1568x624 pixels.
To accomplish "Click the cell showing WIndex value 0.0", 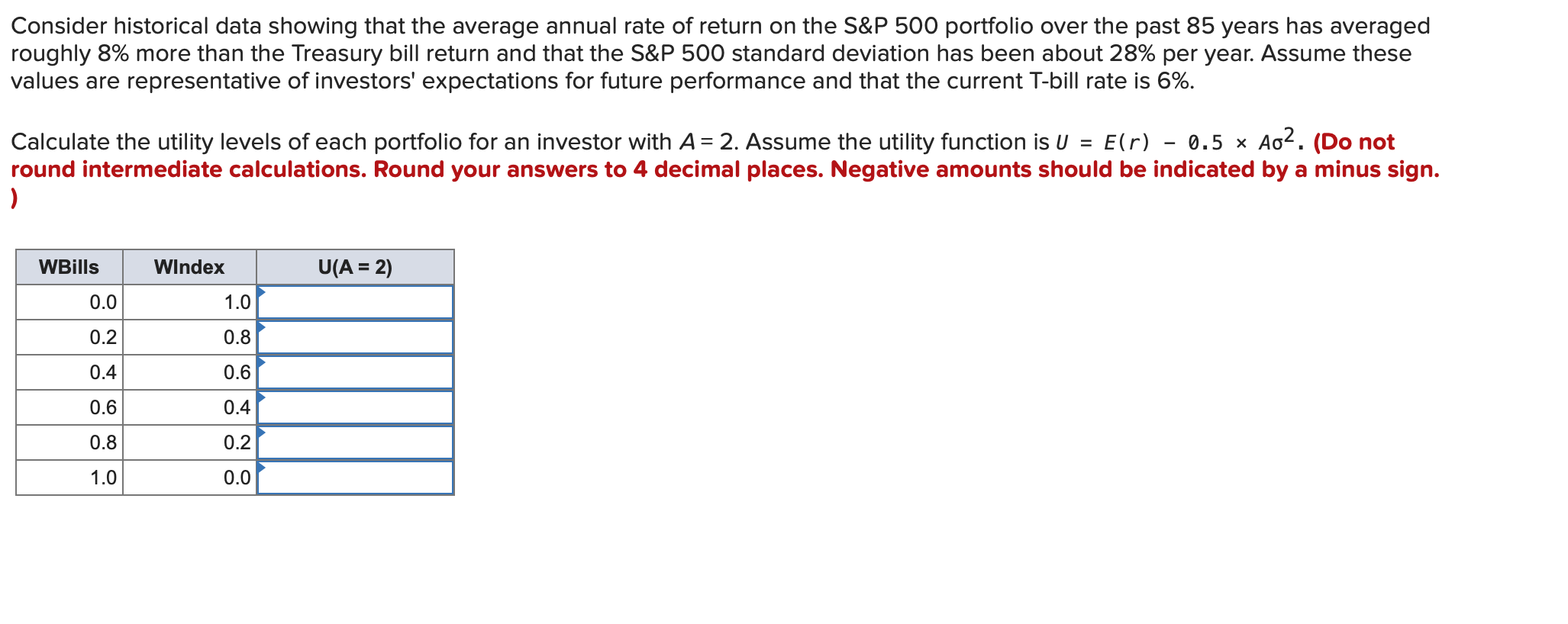I will 237,477.
